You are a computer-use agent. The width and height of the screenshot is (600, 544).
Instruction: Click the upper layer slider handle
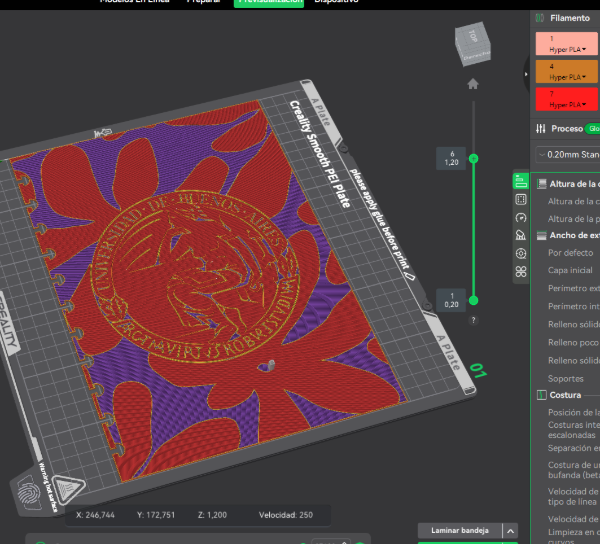tap(473, 158)
